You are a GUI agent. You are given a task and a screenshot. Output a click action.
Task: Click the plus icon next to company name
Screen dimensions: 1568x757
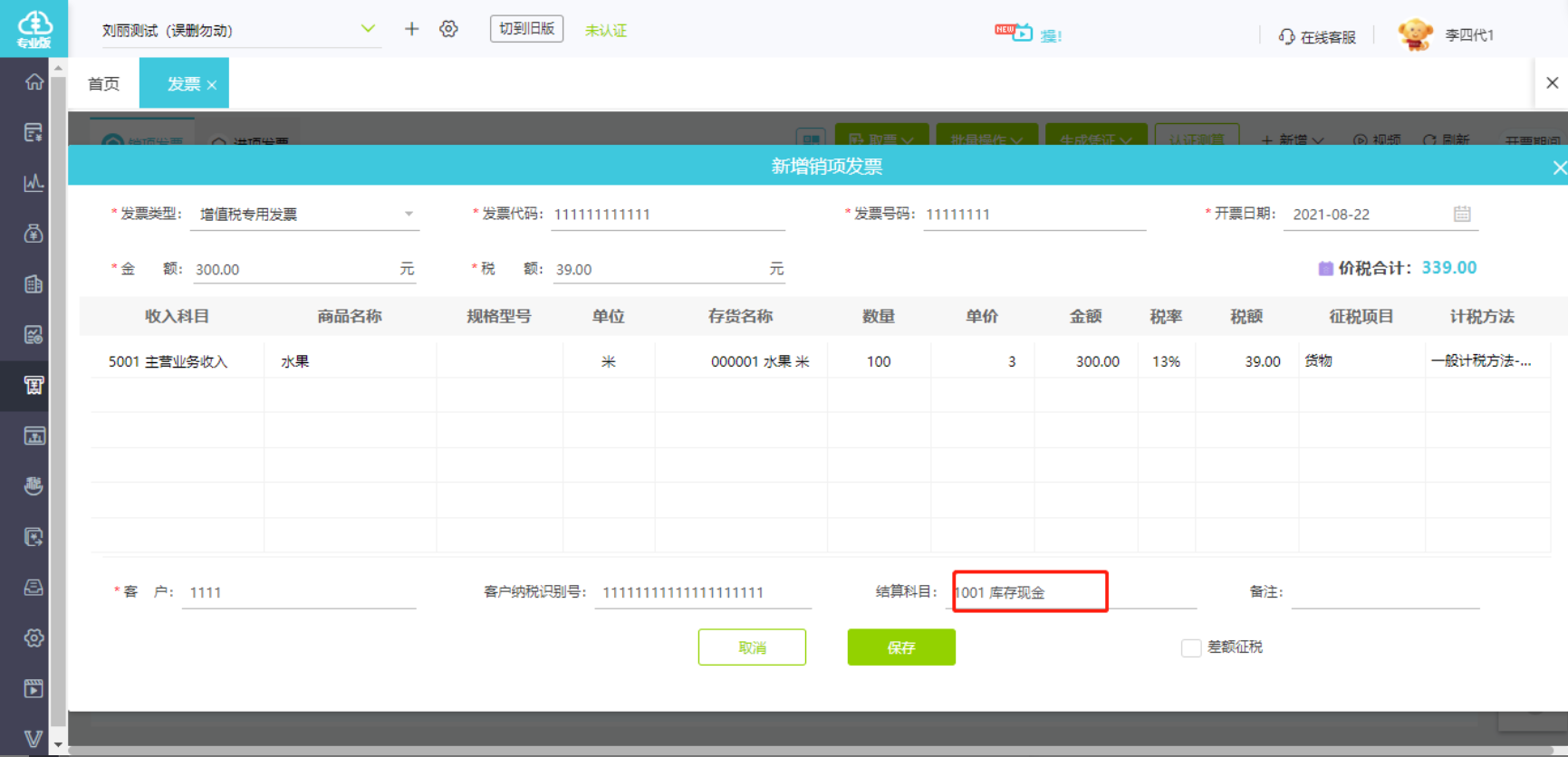(x=411, y=29)
